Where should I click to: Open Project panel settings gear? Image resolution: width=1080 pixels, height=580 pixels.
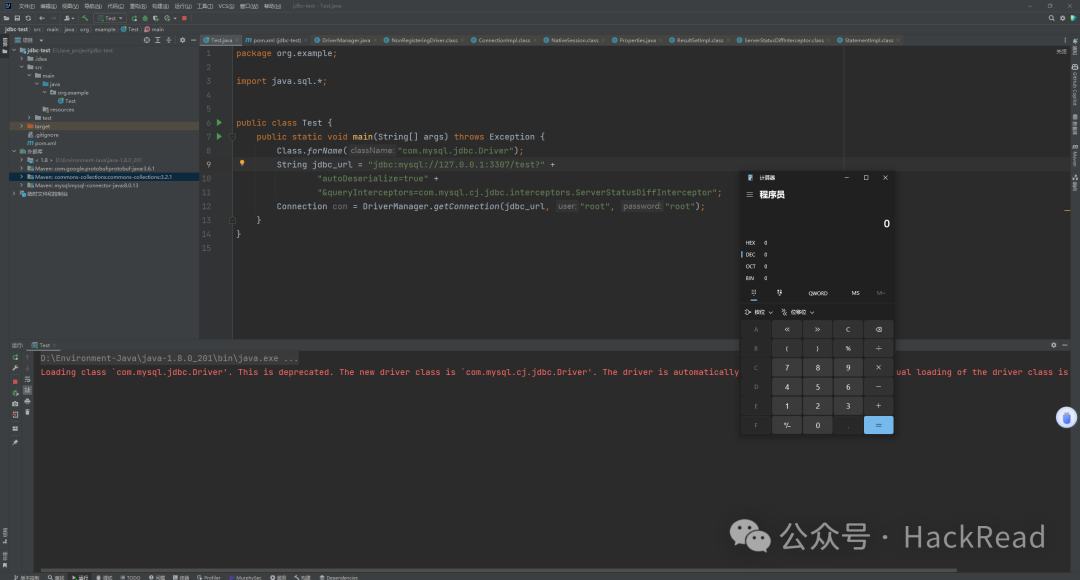(x=183, y=40)
